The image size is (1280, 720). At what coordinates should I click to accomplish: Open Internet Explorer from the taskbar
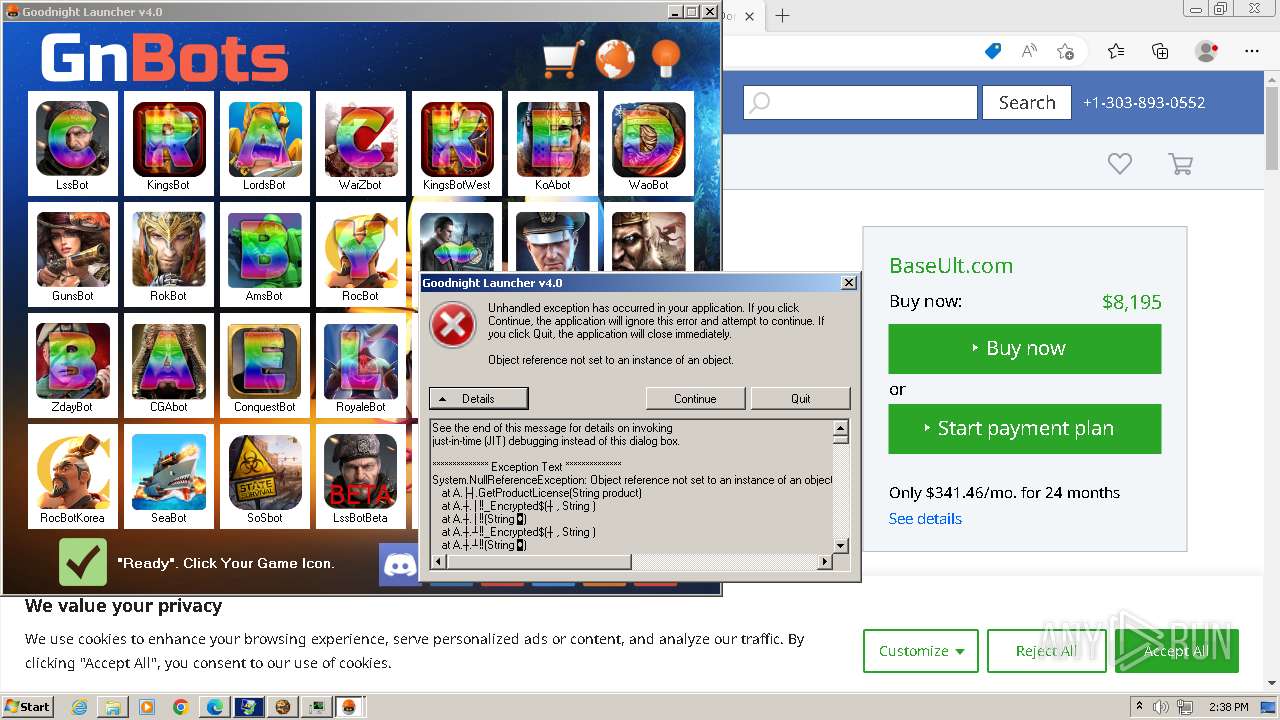[79, 707]
